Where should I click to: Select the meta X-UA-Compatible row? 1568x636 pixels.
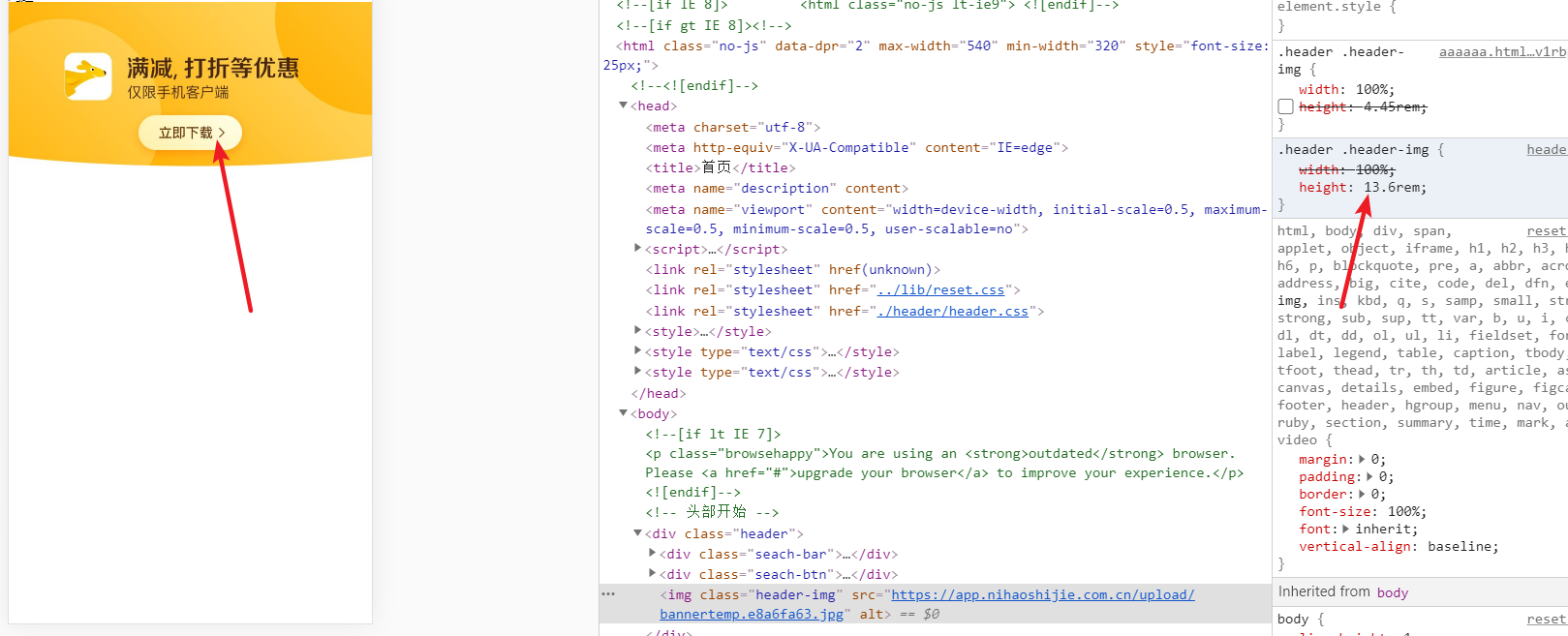(x=857, y=147)
